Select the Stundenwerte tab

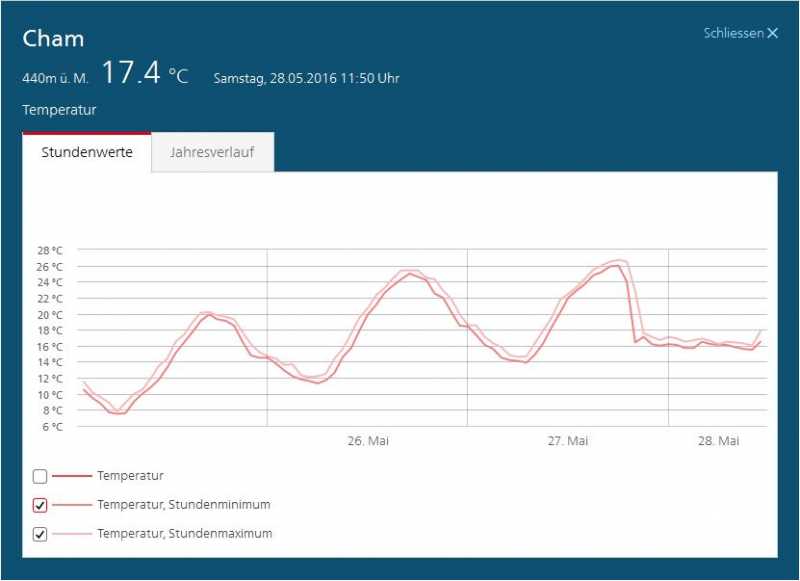click(87, 153)
